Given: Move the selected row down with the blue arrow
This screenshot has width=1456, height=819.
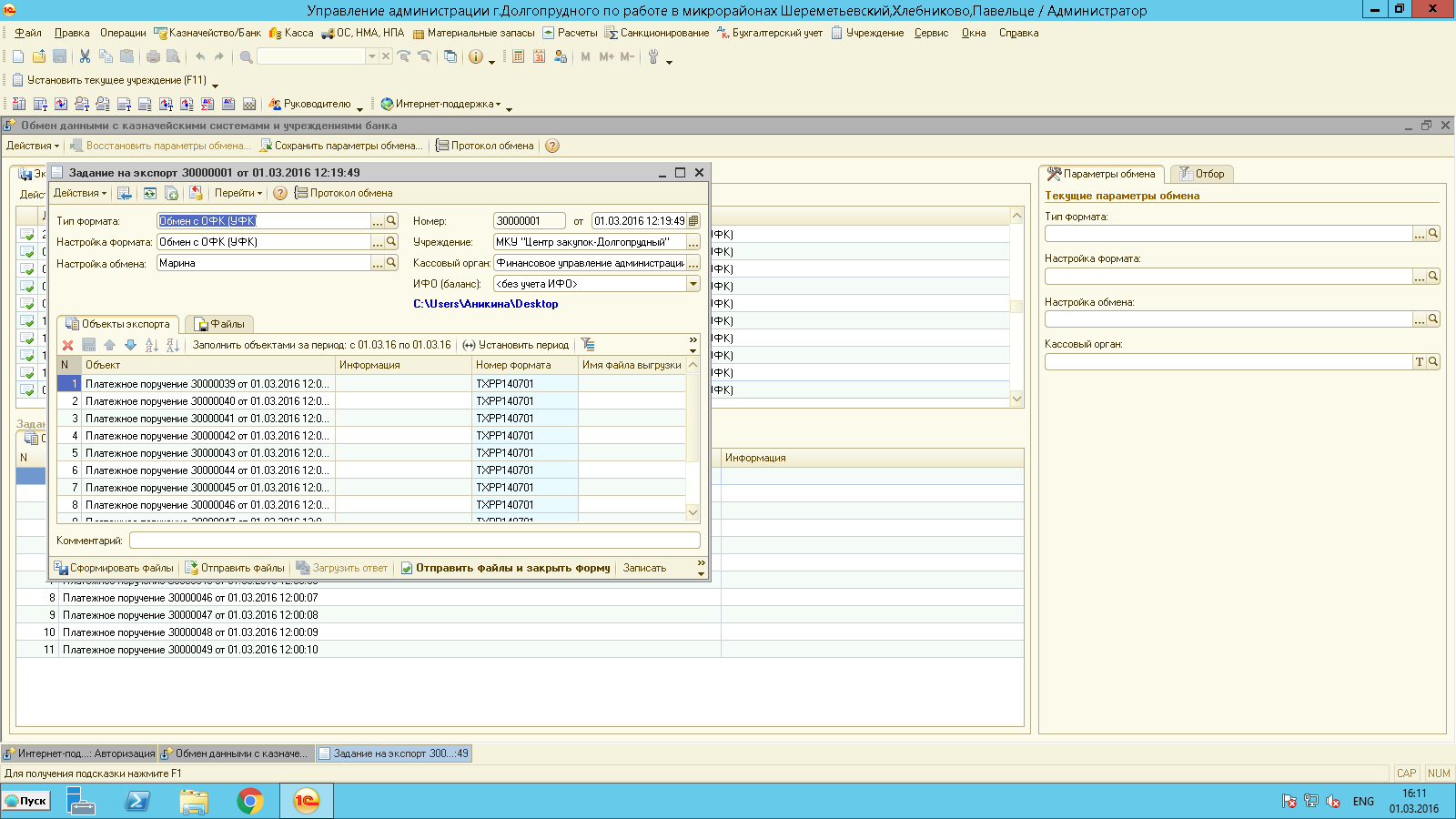Looking at the screenshot, I should tap(130, 345).
